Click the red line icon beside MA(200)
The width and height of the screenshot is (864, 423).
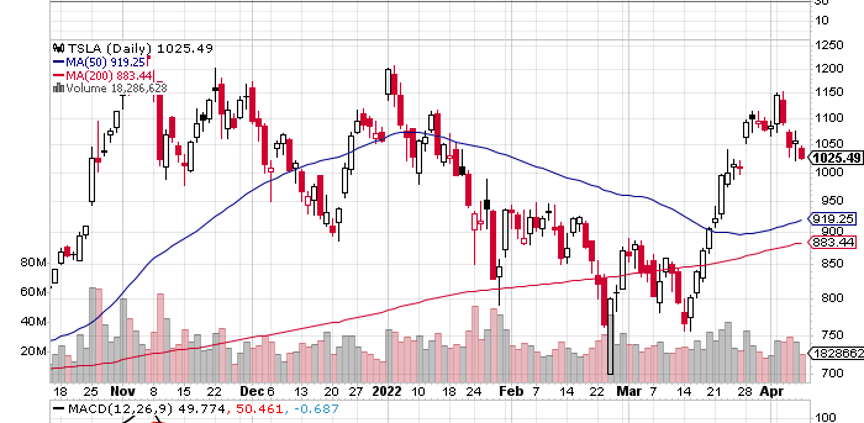pyautogui.click(x=59, y=75)
